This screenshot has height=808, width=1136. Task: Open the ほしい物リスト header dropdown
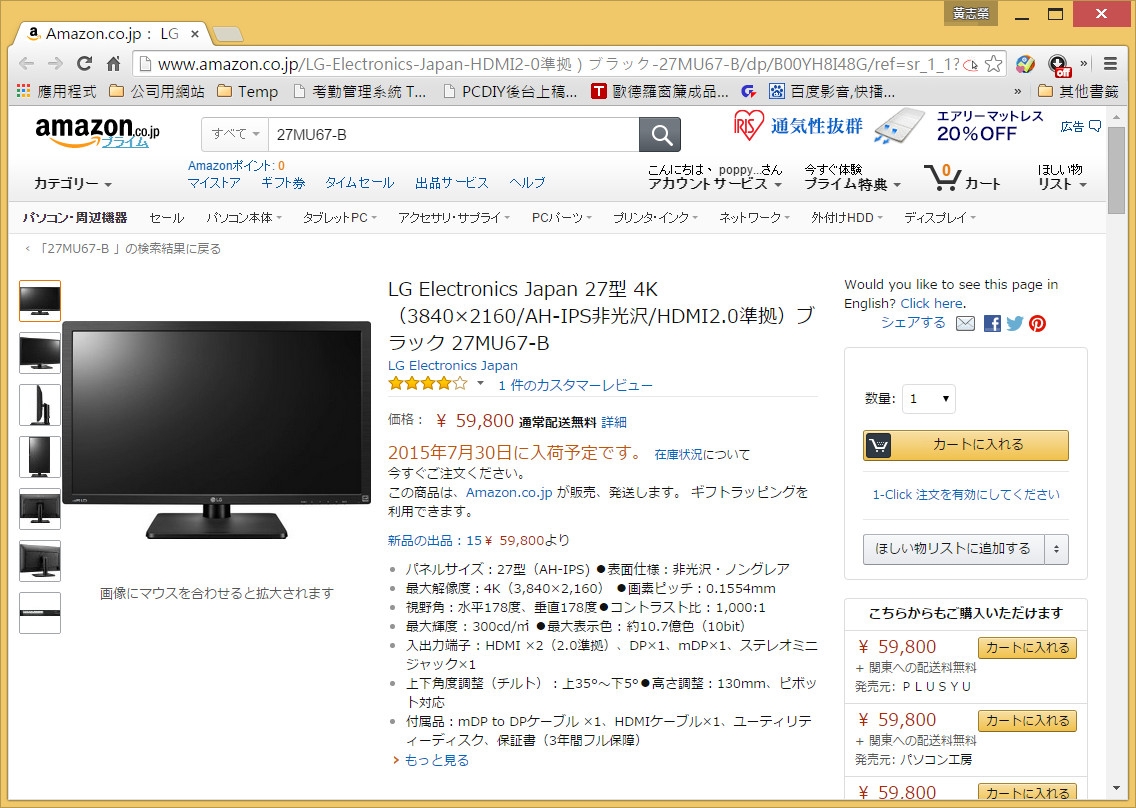pyautogui.click(x=1061, y=177)
